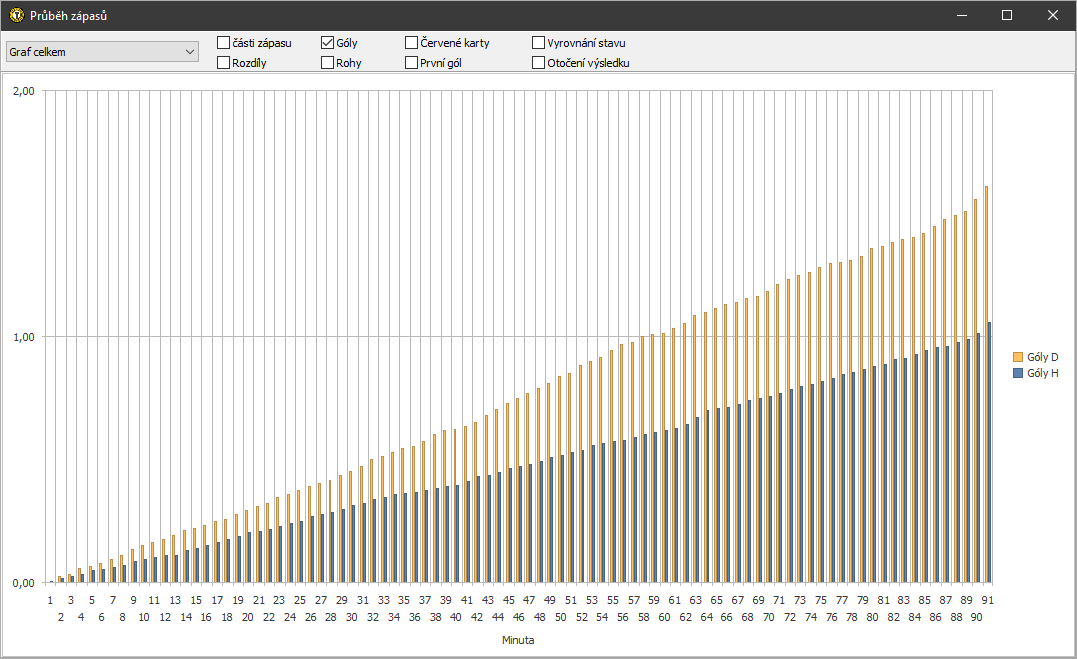1077x659 pixels.
Task: Click x-axis label '15'
Action: tap(196, 601)
